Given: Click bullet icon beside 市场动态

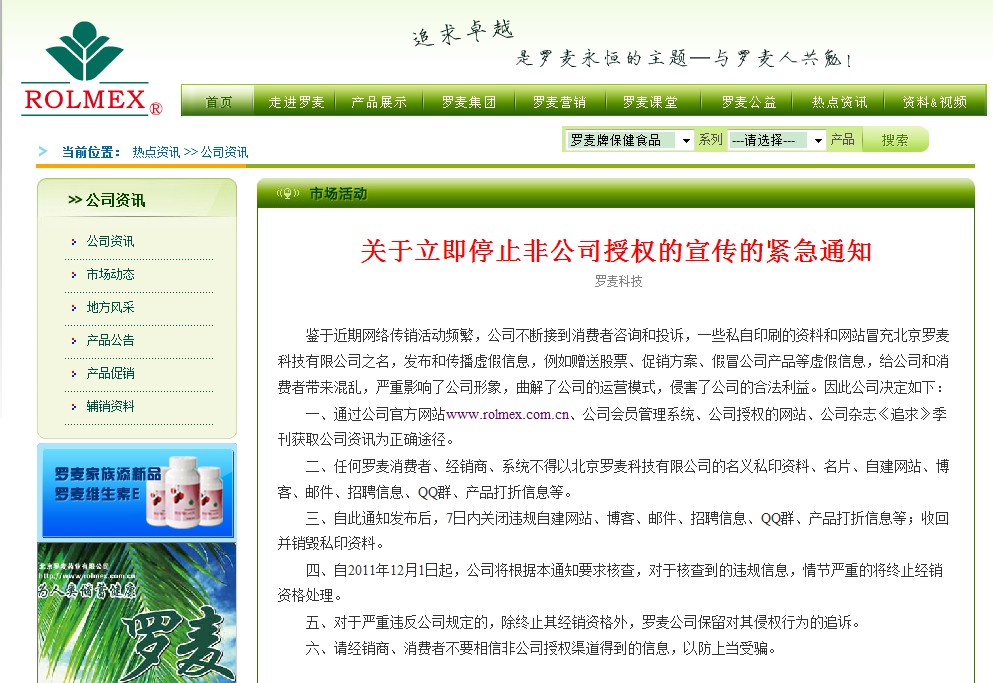Looking at the screenshot, I should point(74,275).
